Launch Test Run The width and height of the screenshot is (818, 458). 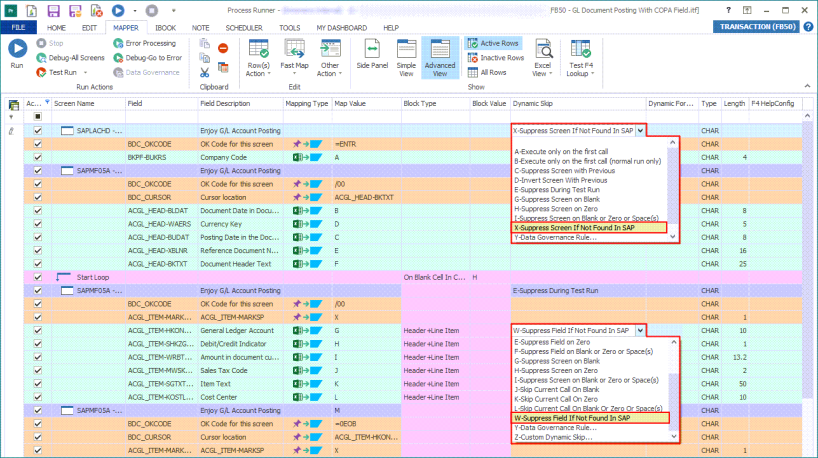pos(57,73)
